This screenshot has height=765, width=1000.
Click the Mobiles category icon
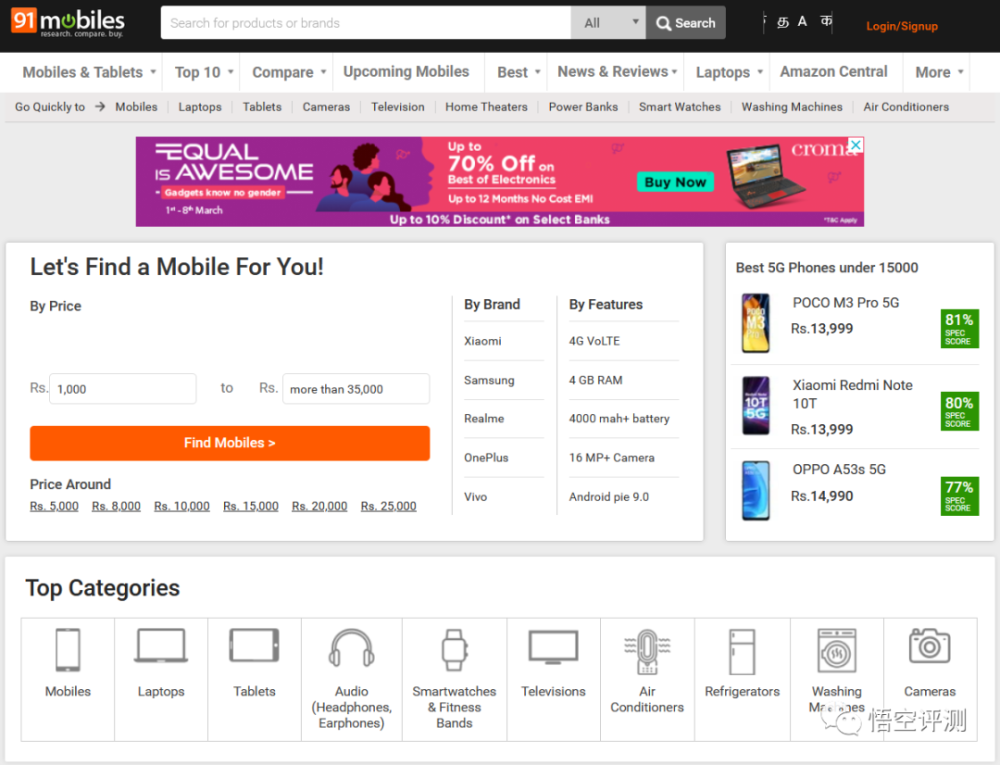click(68, 650)
